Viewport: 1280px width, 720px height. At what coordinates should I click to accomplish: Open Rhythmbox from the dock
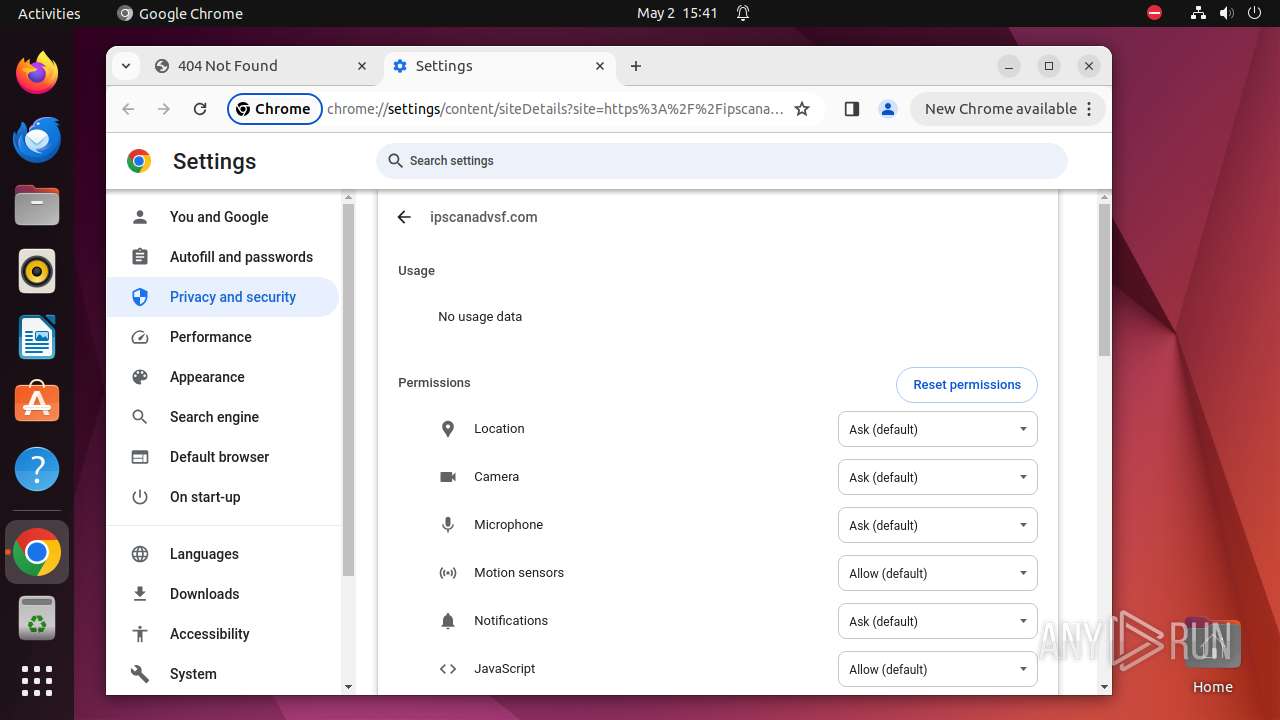tap(37, 271)
